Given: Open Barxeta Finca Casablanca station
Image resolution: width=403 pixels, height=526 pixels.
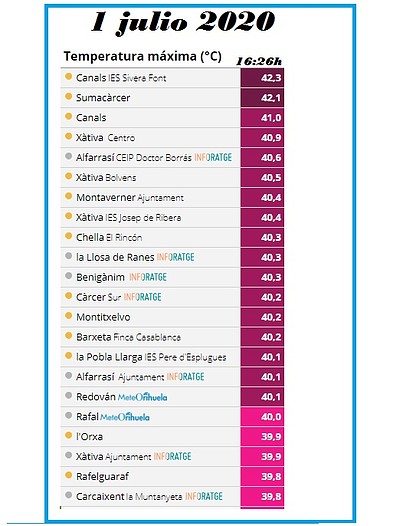Looking at the screenshot, I should (150, 337).
